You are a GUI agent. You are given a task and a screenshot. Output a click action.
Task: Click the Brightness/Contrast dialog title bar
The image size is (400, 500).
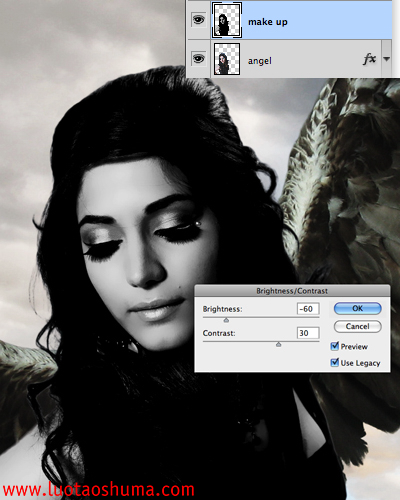coord(292,291)
